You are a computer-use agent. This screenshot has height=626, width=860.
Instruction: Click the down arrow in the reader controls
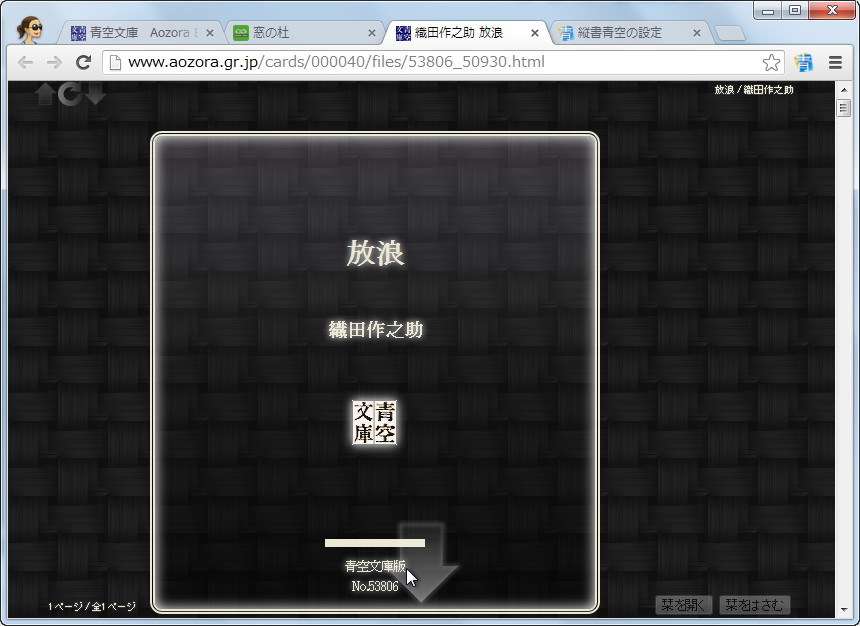click(95, 94)
